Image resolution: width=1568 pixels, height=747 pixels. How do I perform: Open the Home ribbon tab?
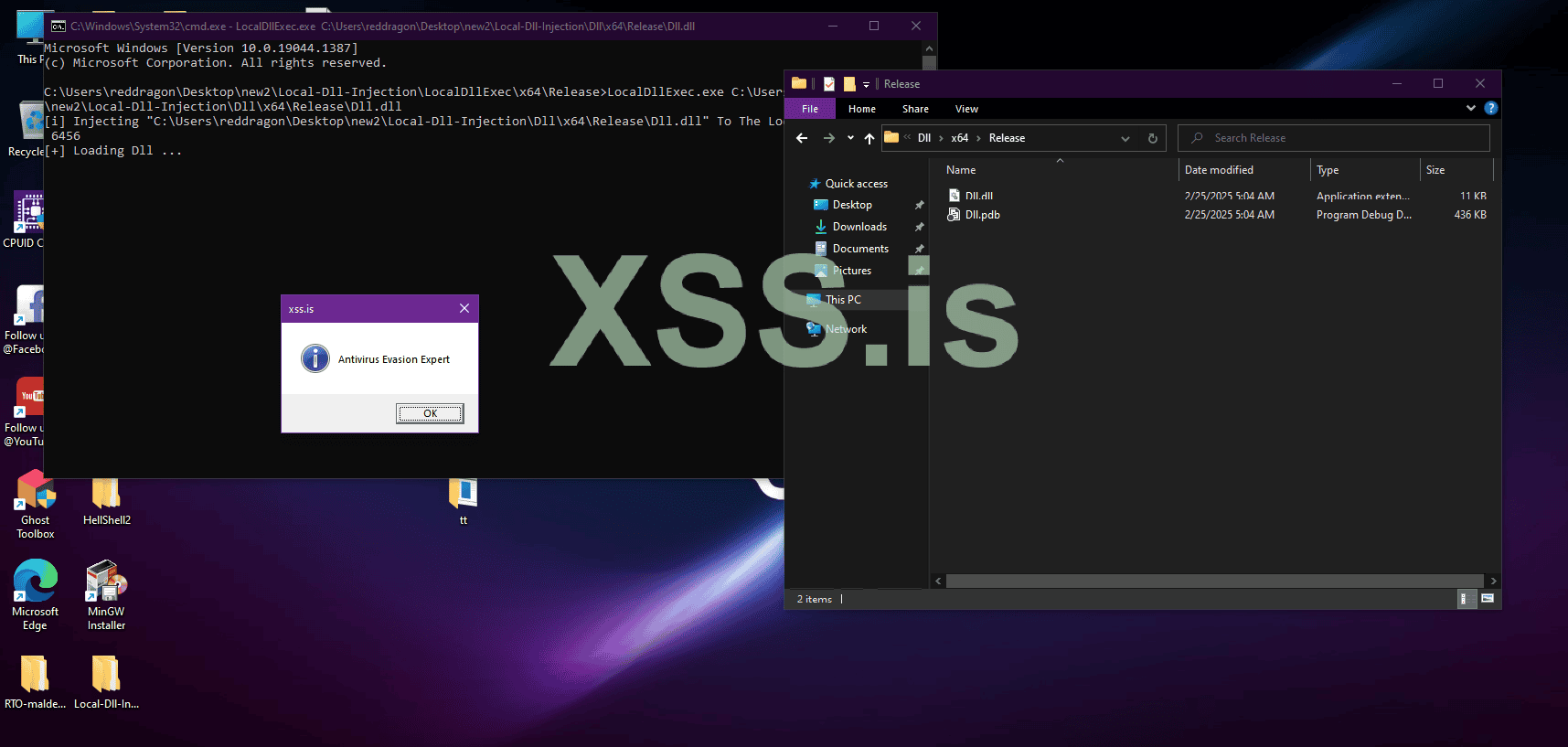[862, 109]
